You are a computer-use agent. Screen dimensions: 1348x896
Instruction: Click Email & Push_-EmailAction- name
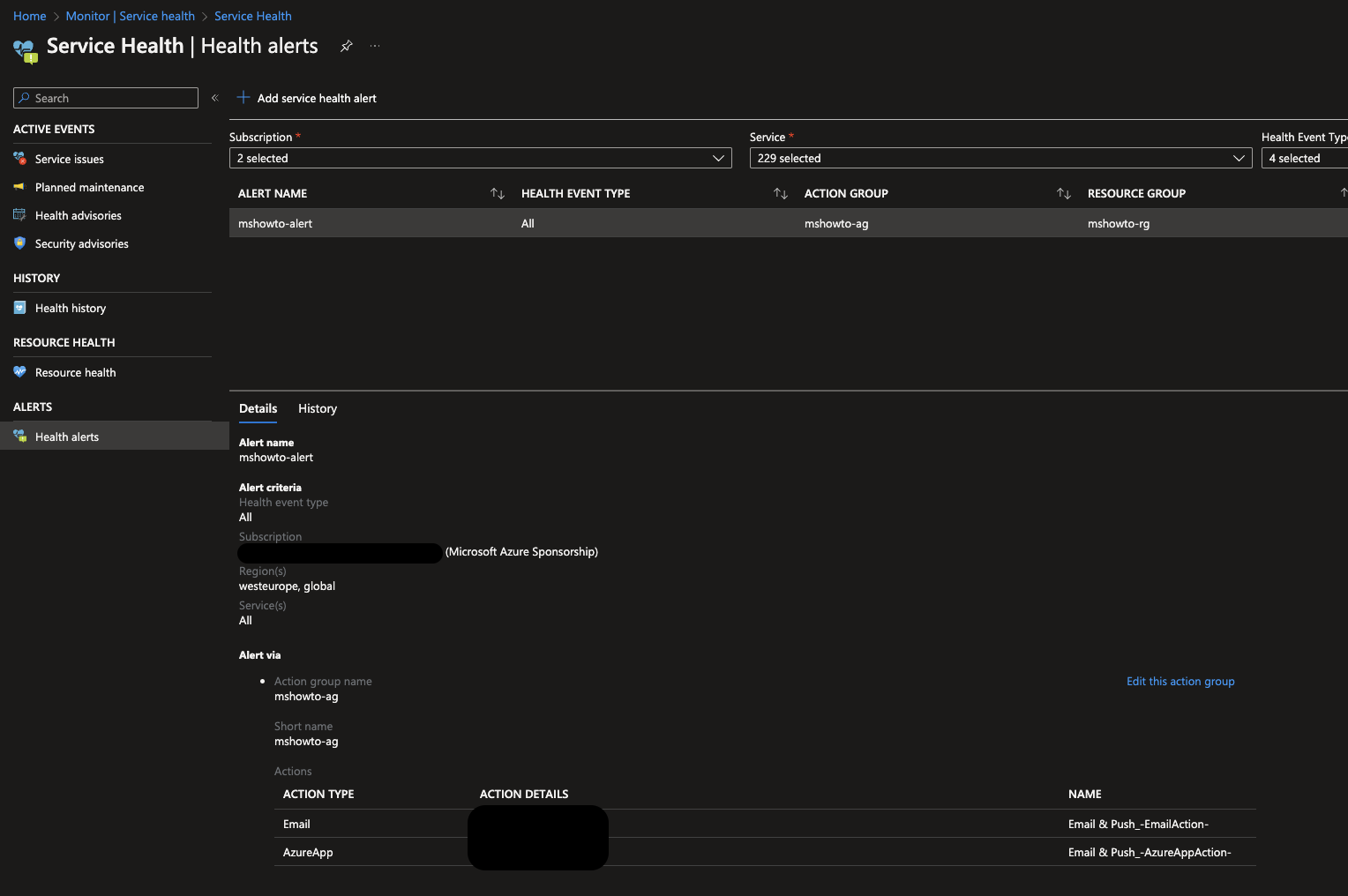tap(1138, 824)
